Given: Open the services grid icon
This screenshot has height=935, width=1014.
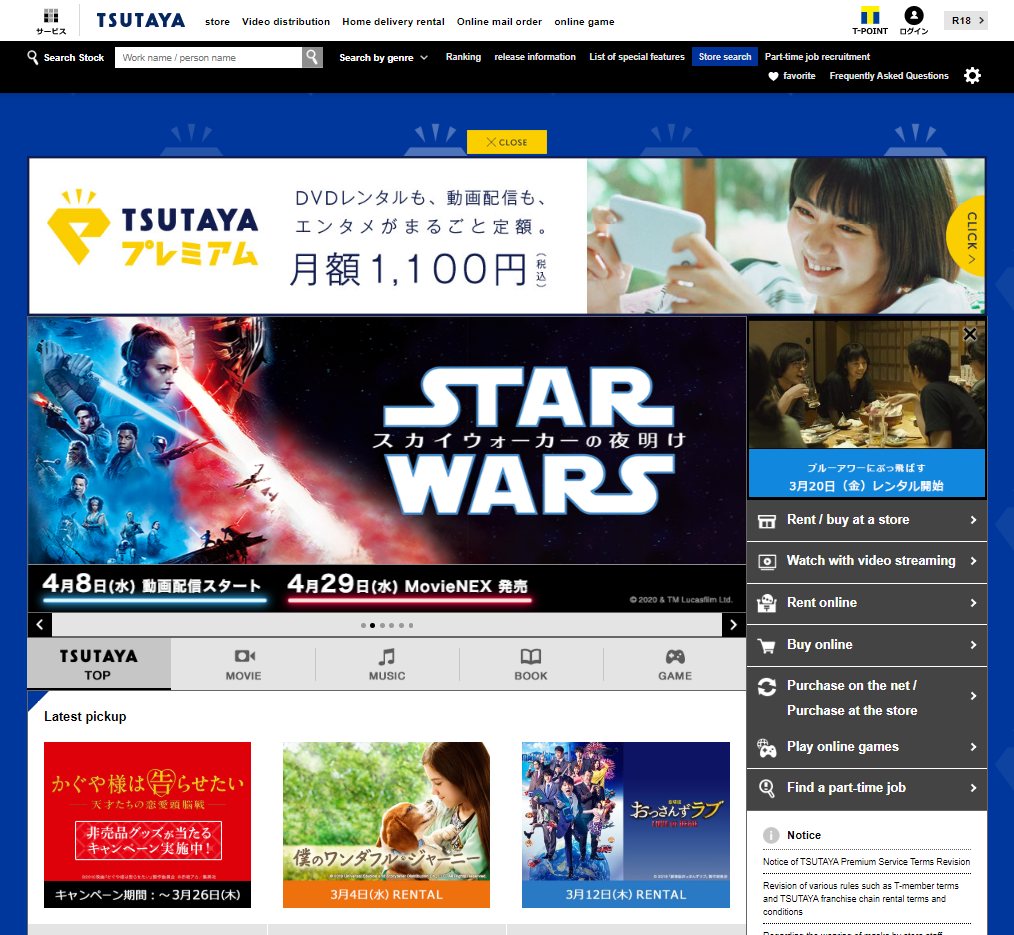Looking at the screenshot, I should 51,21.
